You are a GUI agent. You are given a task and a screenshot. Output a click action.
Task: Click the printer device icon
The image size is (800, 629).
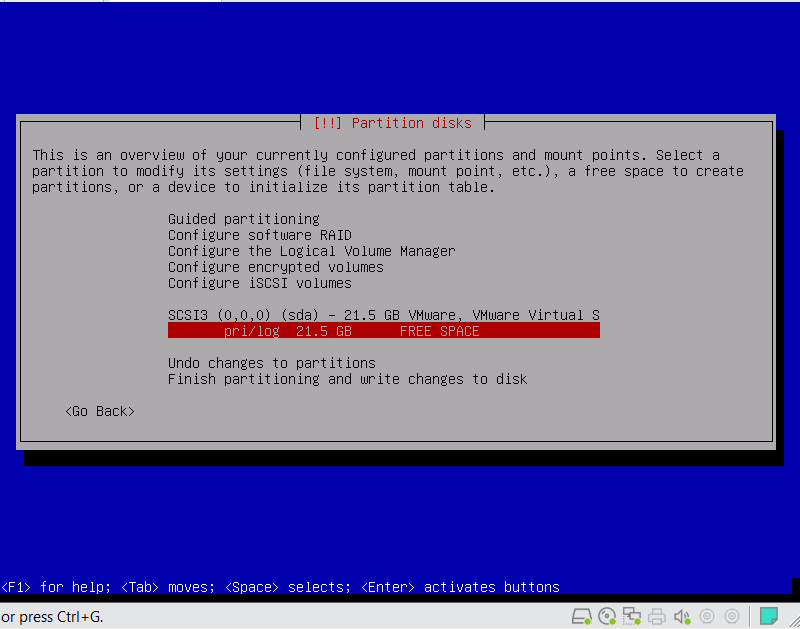(657, 616)
